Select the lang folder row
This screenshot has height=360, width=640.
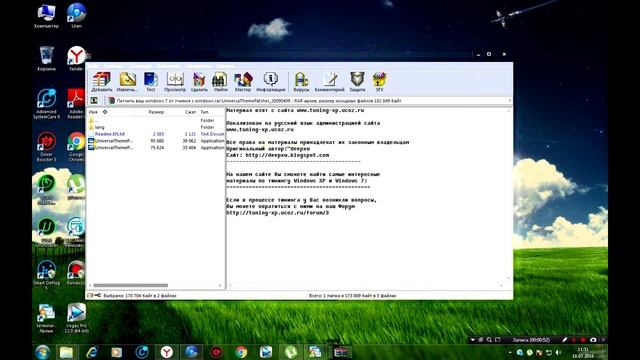156,127
